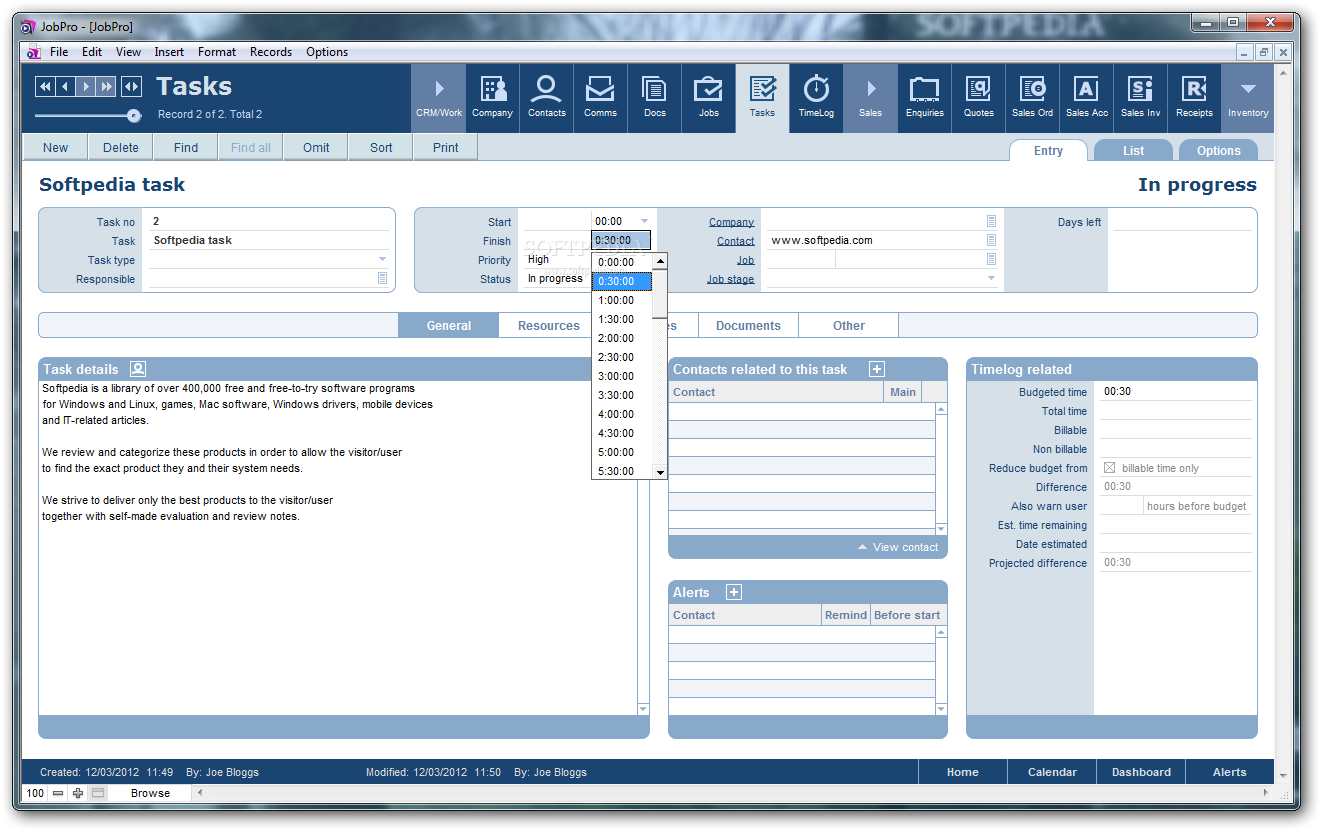Open the Task type dropdown
1321x831 pixels.
click(382, 260)
